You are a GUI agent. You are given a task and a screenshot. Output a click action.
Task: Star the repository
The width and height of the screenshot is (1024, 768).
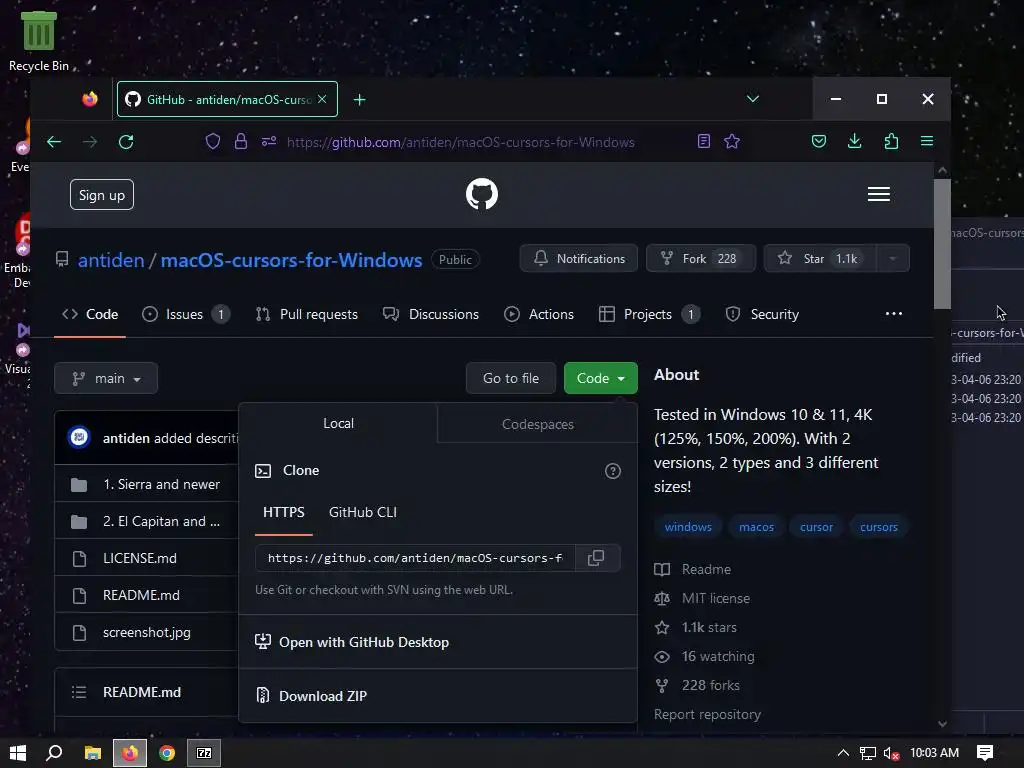[820, 259]
